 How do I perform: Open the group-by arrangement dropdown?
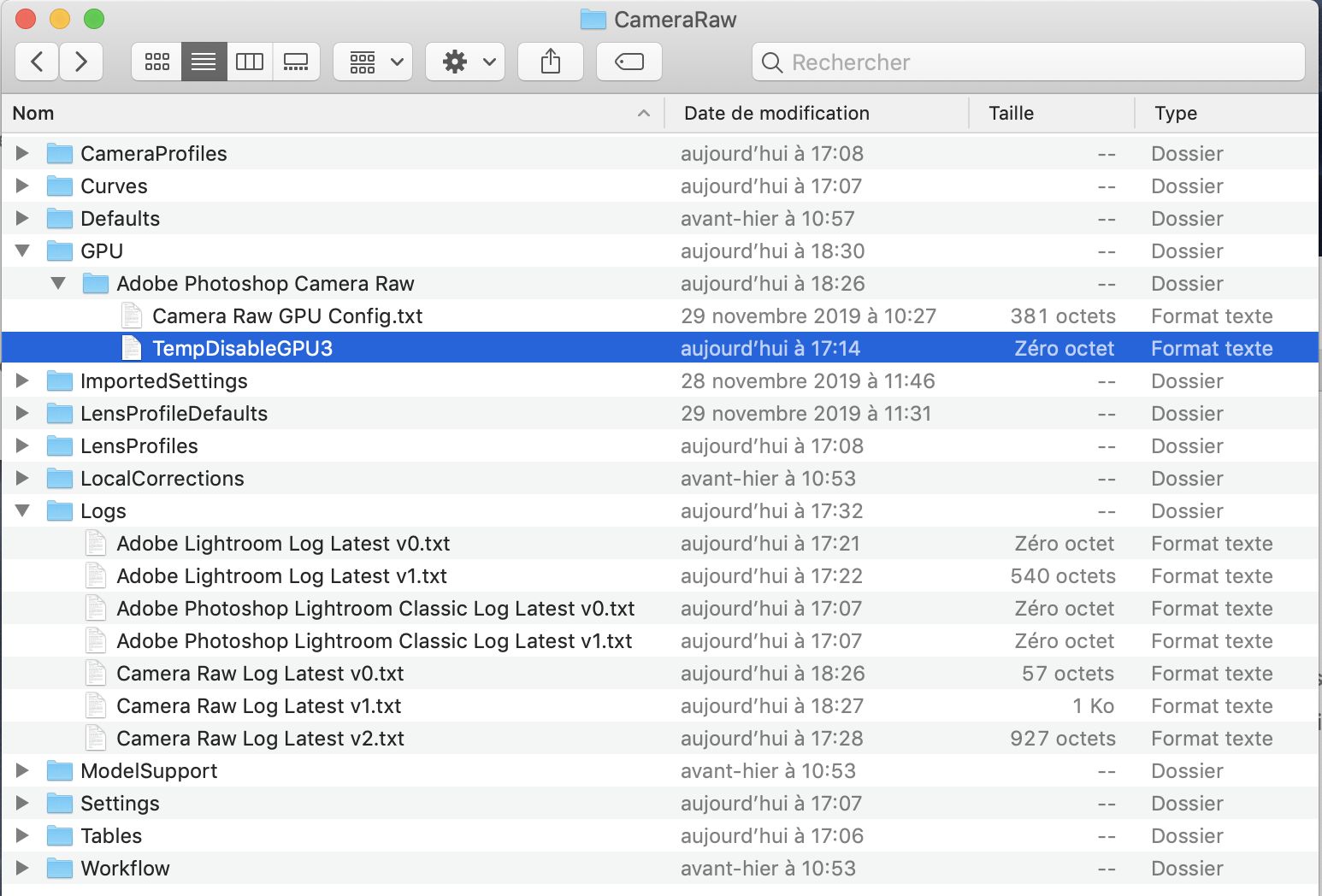coord(374,62)
